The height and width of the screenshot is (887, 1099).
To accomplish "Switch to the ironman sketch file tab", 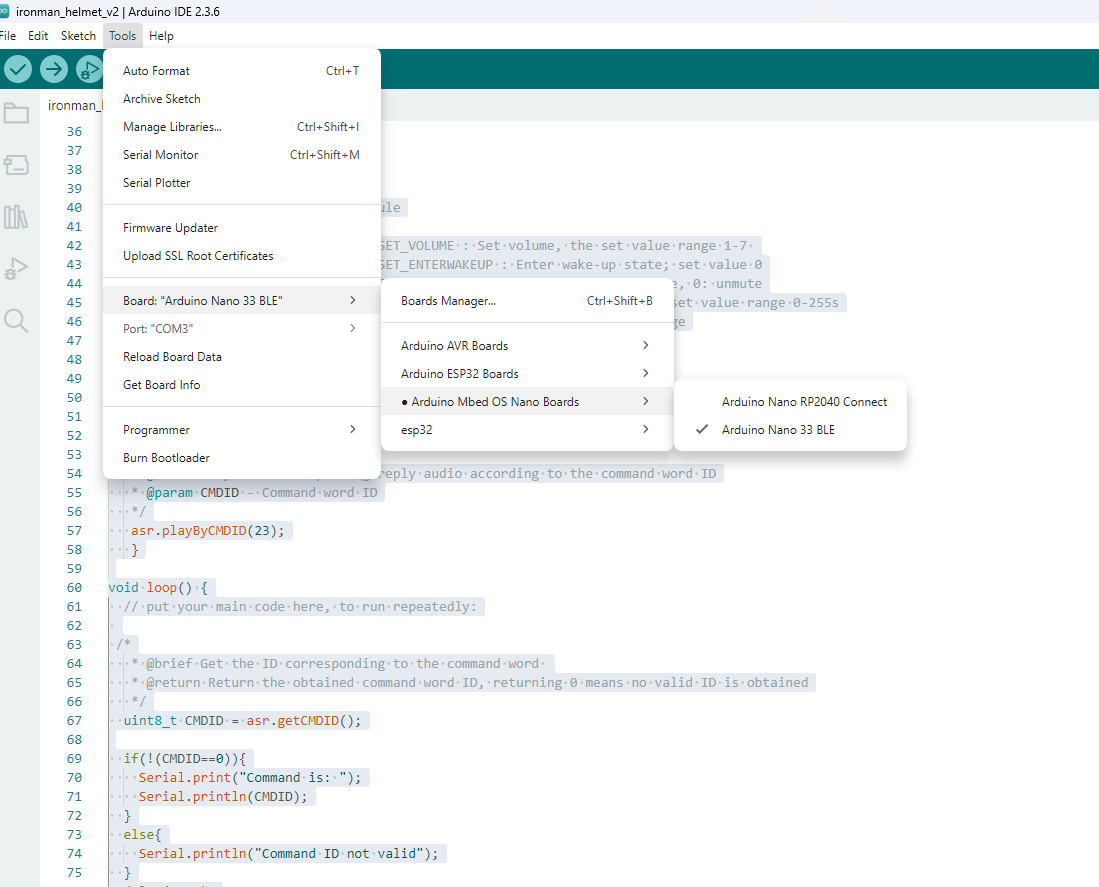I will [x=74, y=105].
